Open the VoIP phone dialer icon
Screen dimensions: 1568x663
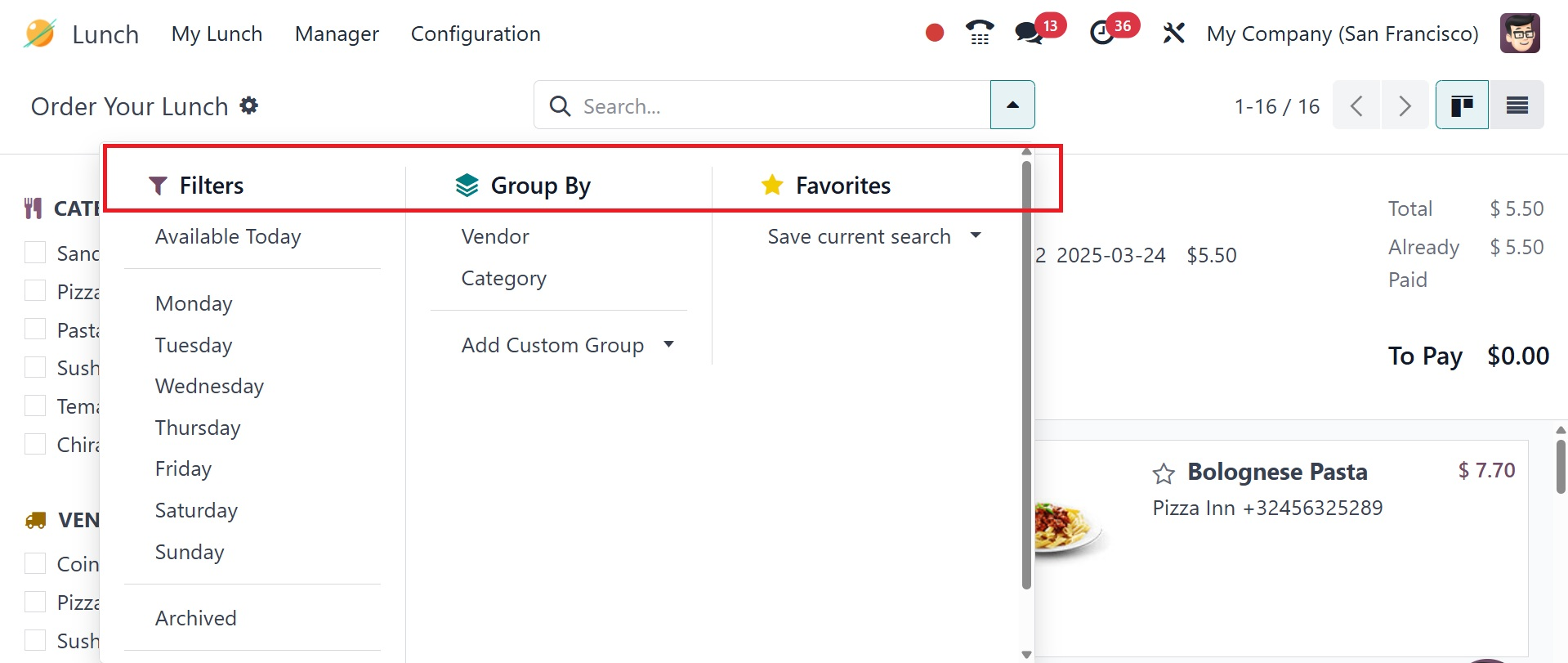[979, 33]
